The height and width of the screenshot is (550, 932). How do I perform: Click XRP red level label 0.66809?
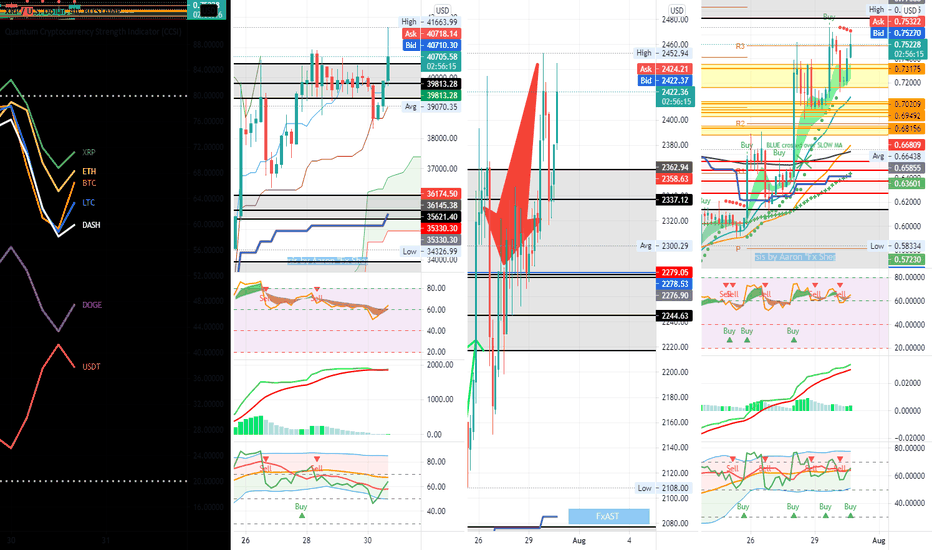tap(907, 145)
